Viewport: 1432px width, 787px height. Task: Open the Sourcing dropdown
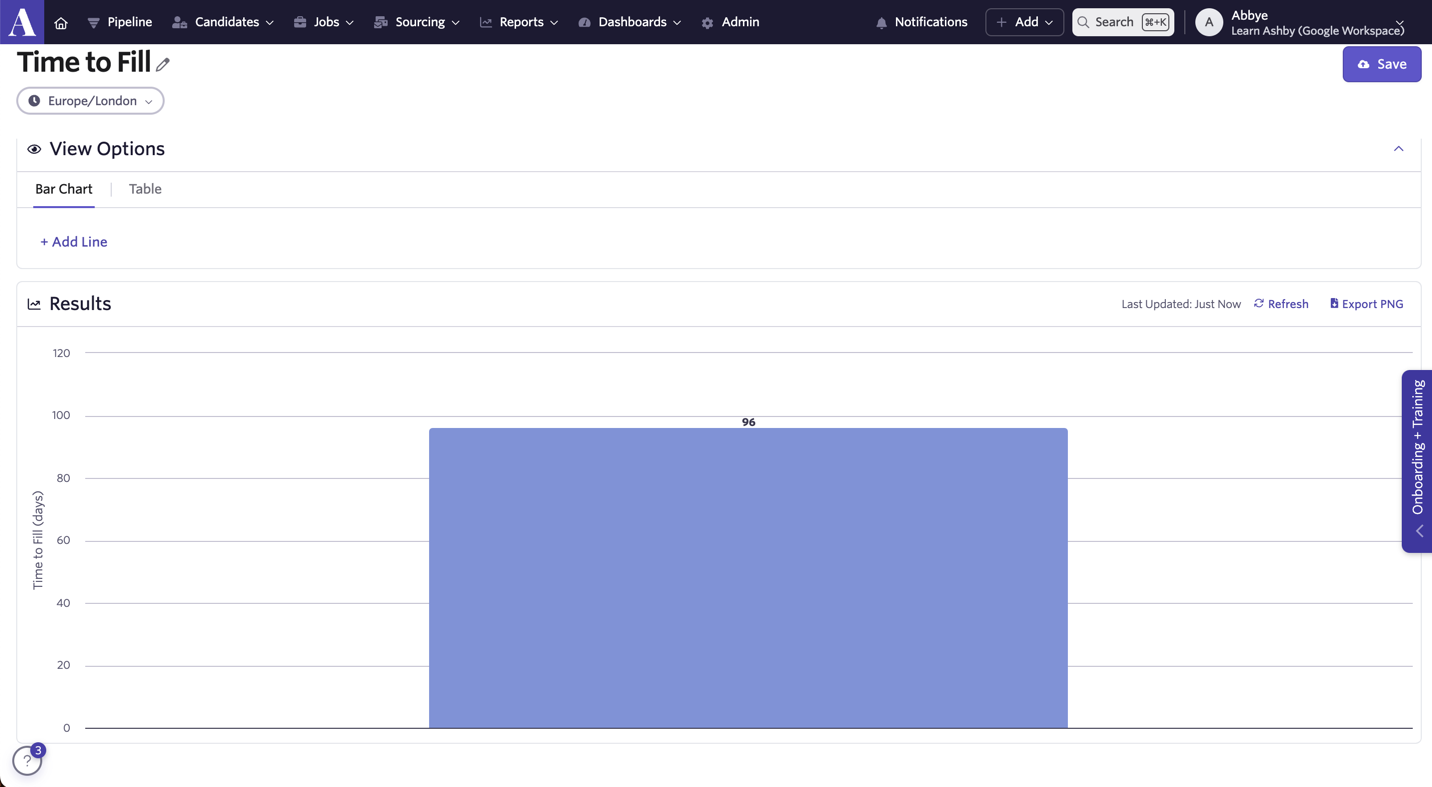pos(417,22)
